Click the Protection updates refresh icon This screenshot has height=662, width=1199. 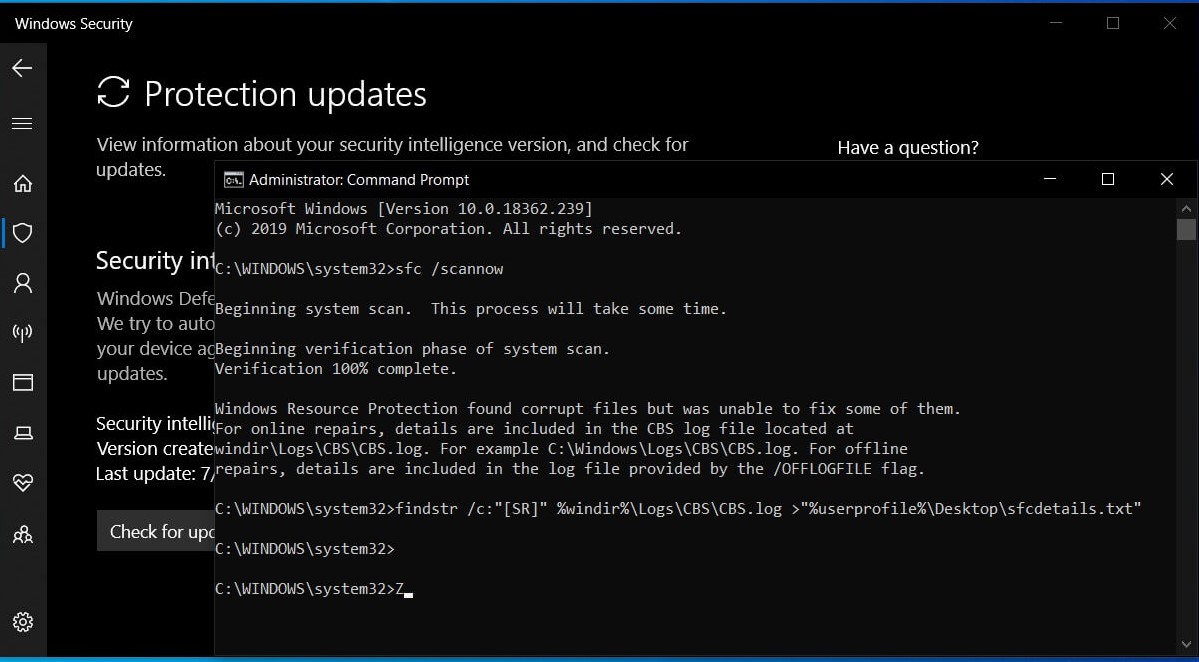point(113,92)
